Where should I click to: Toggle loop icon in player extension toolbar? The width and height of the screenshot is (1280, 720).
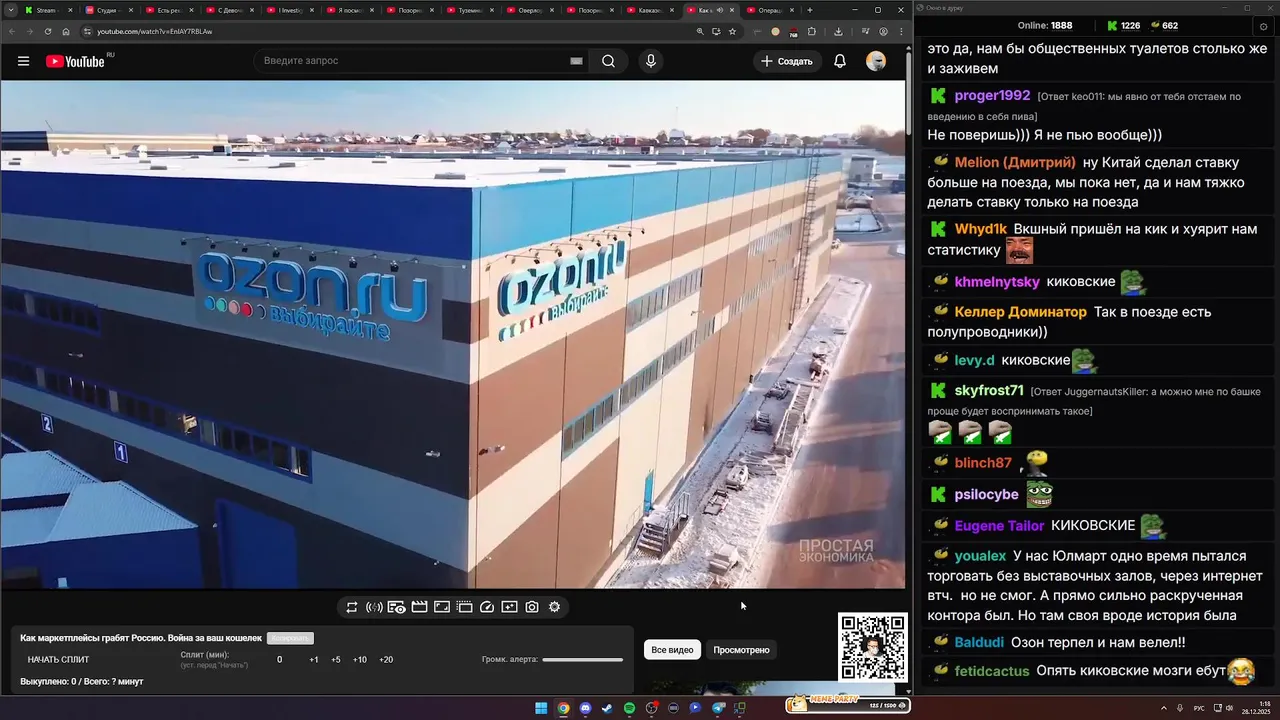[x=352, y=607]
